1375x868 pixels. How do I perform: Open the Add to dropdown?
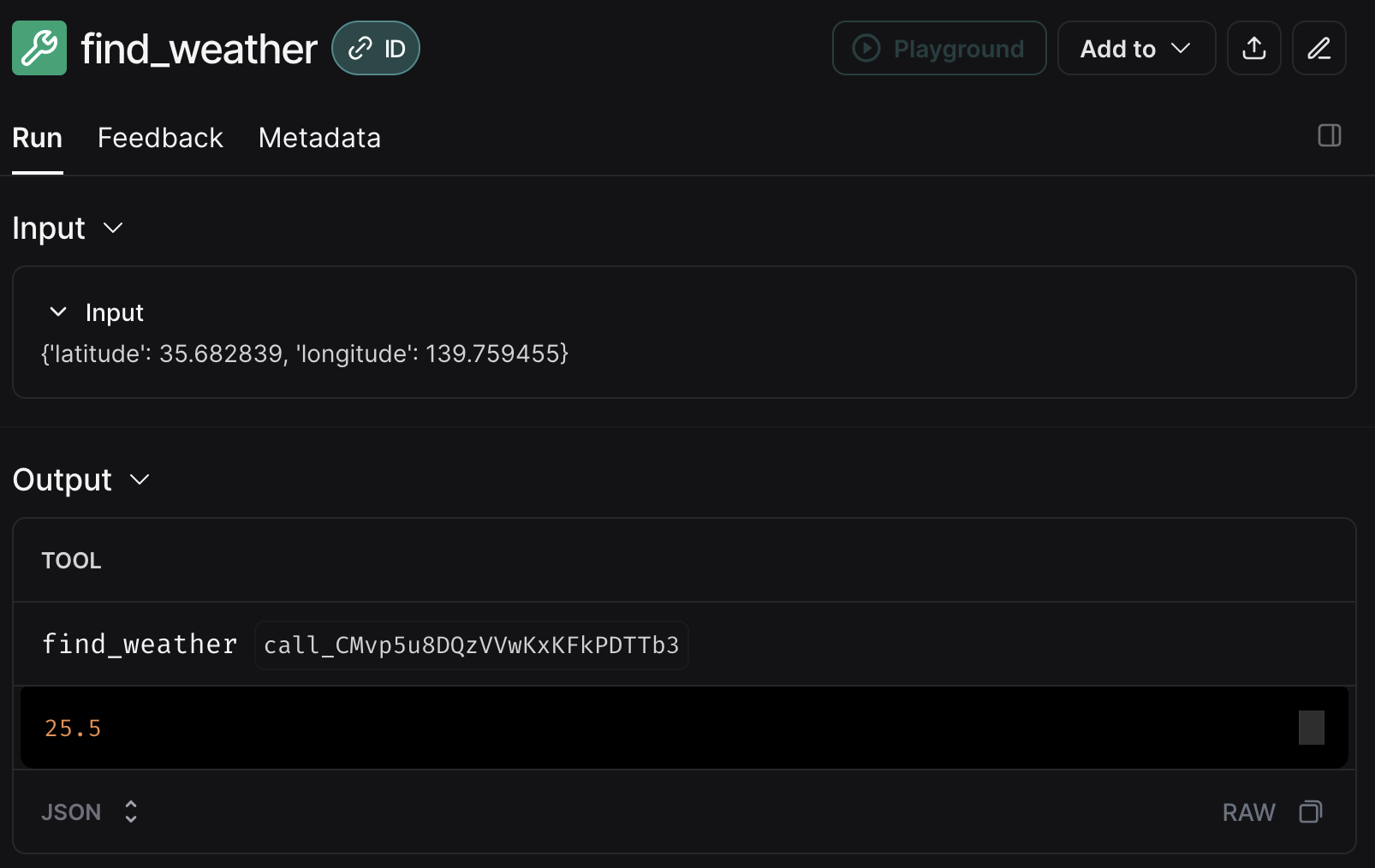pos(1136,48)
